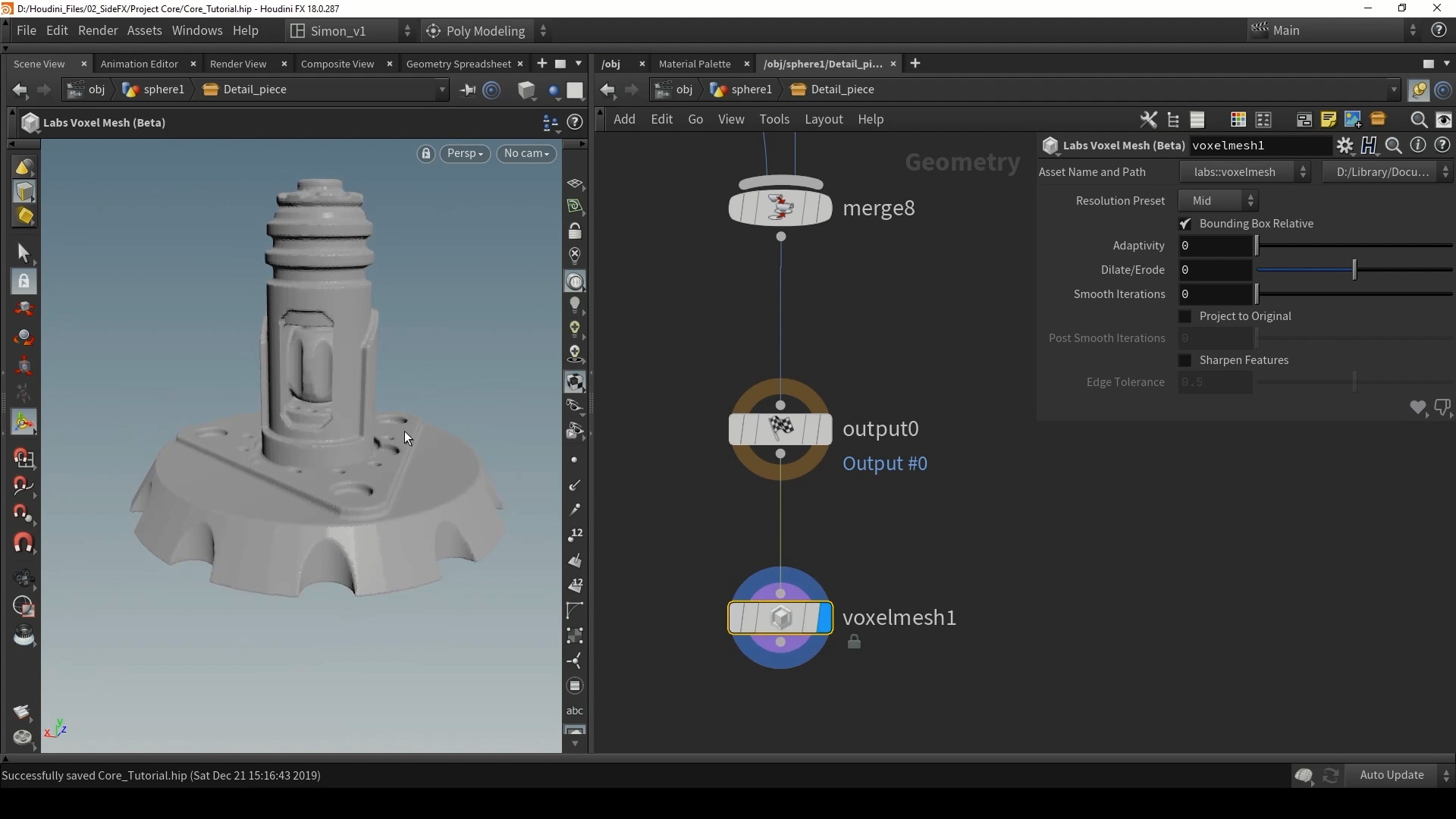Add a new pane tab in network pane
Screen dimensions: 1456x819
pos(915,64)
